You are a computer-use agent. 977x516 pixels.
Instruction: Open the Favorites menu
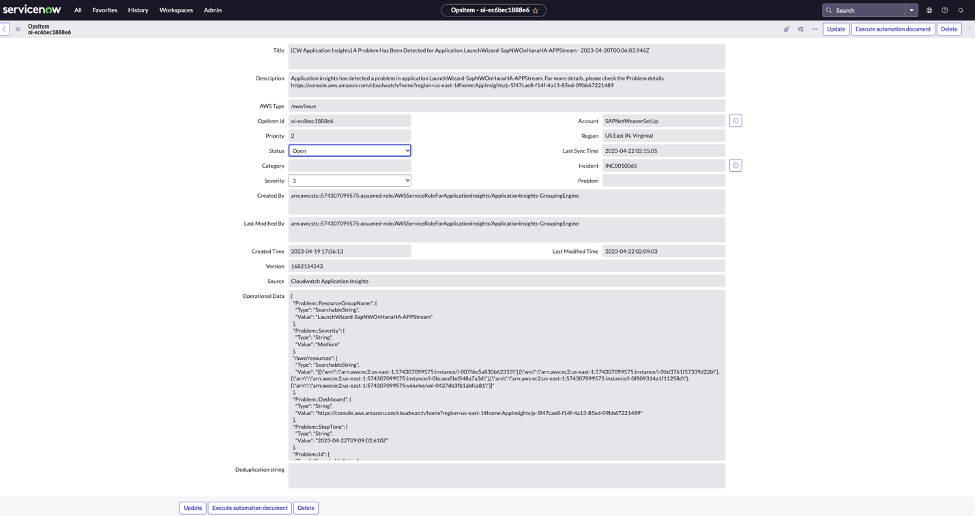[x=105, y=11]
